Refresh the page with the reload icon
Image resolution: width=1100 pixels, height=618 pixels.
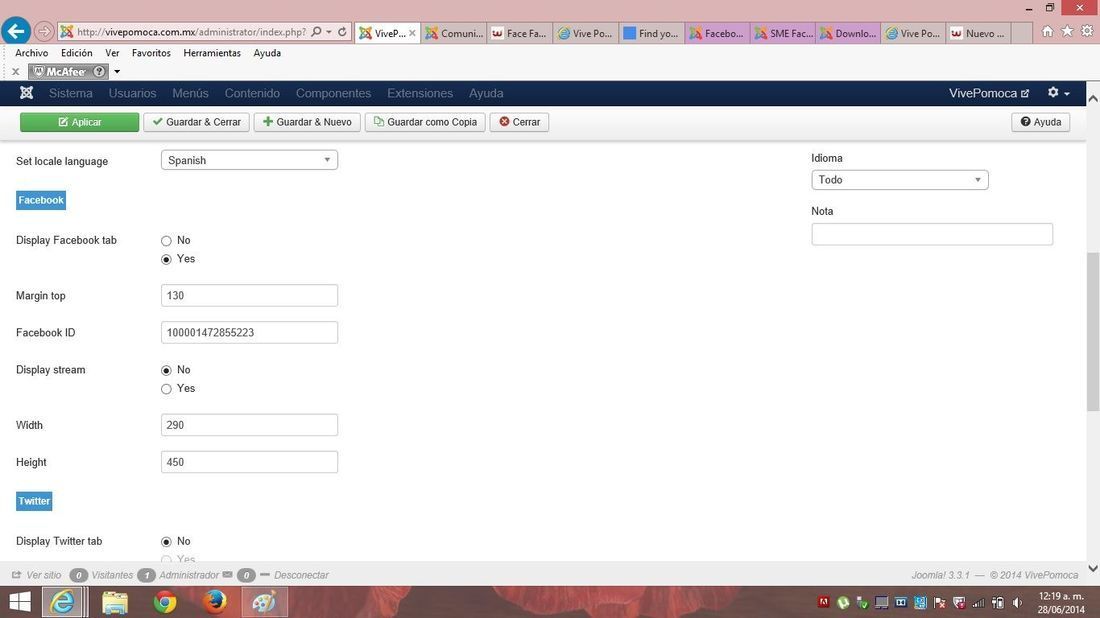click(x=342, y=32)
